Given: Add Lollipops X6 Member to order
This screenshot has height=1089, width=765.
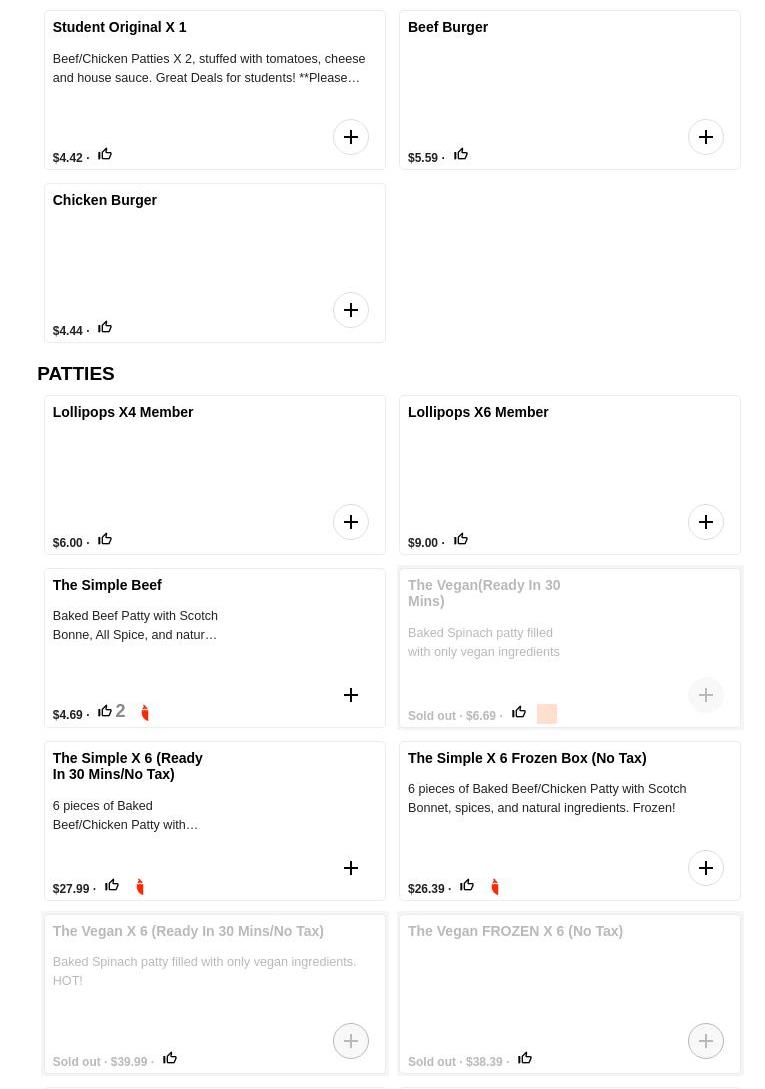Looking at the screenshot, I should tap(706, 522).
